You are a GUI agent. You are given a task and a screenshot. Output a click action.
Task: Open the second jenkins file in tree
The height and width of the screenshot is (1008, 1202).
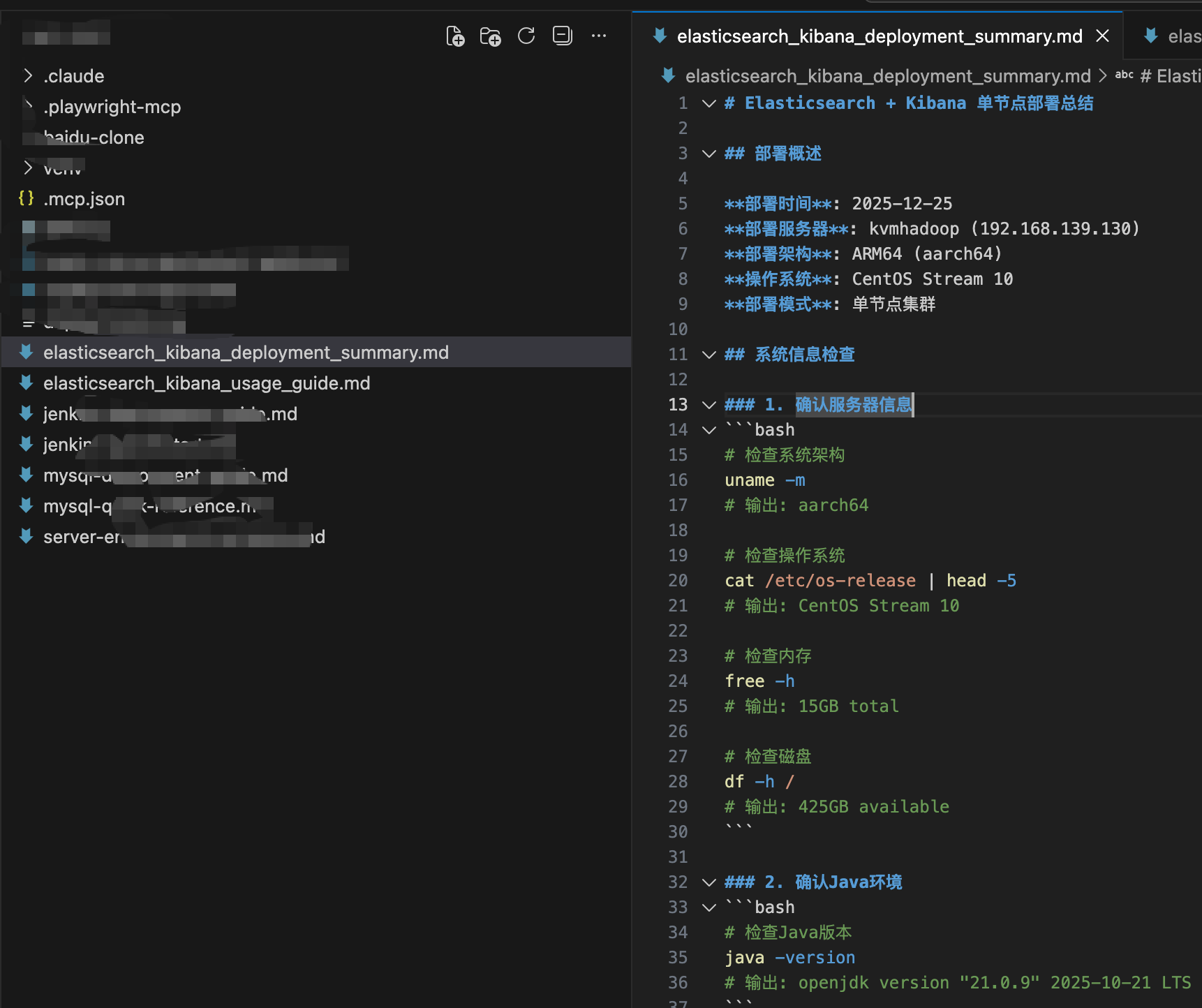click(140, 445)
